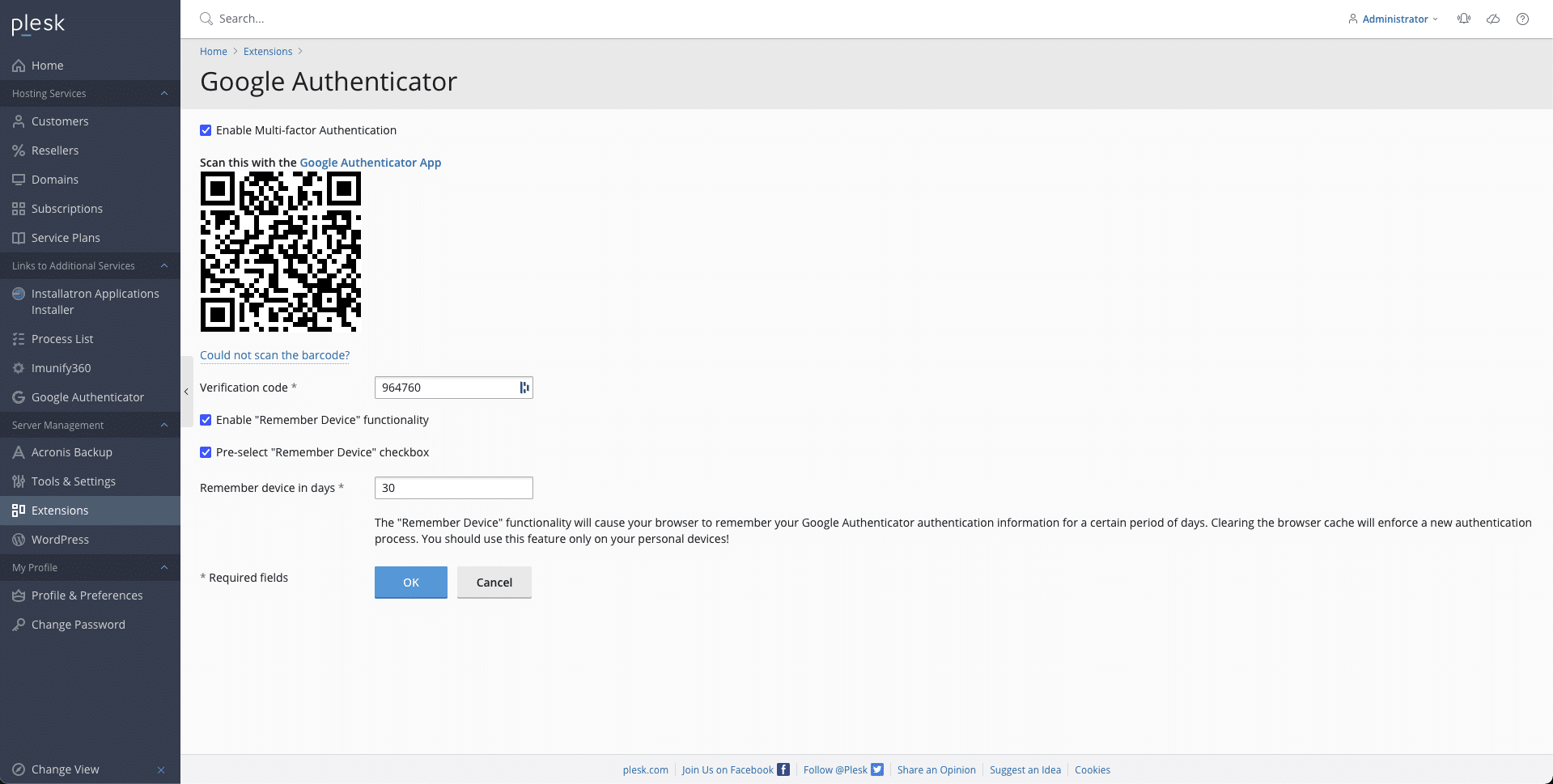Click the Cancel button
Viewport: 1553px width, 784px height.
tap(494, 583)
